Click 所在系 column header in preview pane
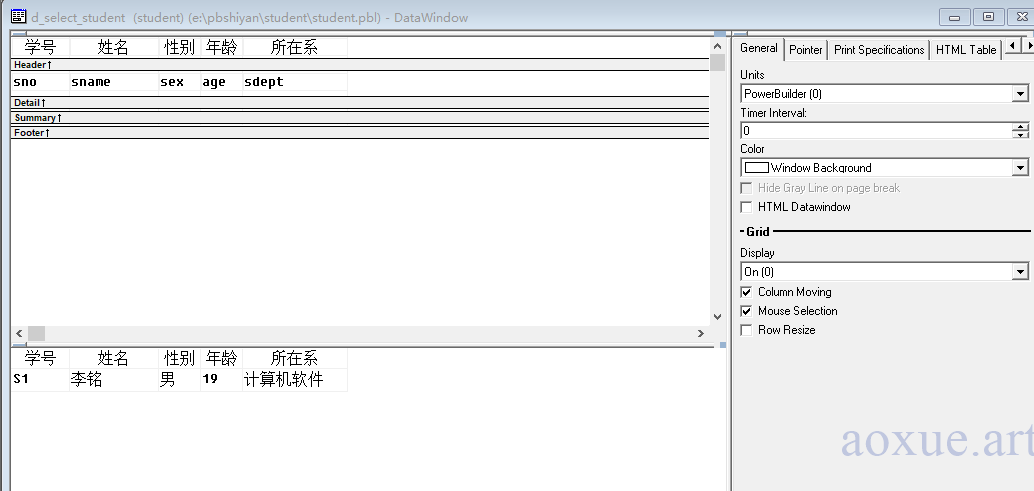Viewport: 1034px width, 491px height. click(295, 359)
